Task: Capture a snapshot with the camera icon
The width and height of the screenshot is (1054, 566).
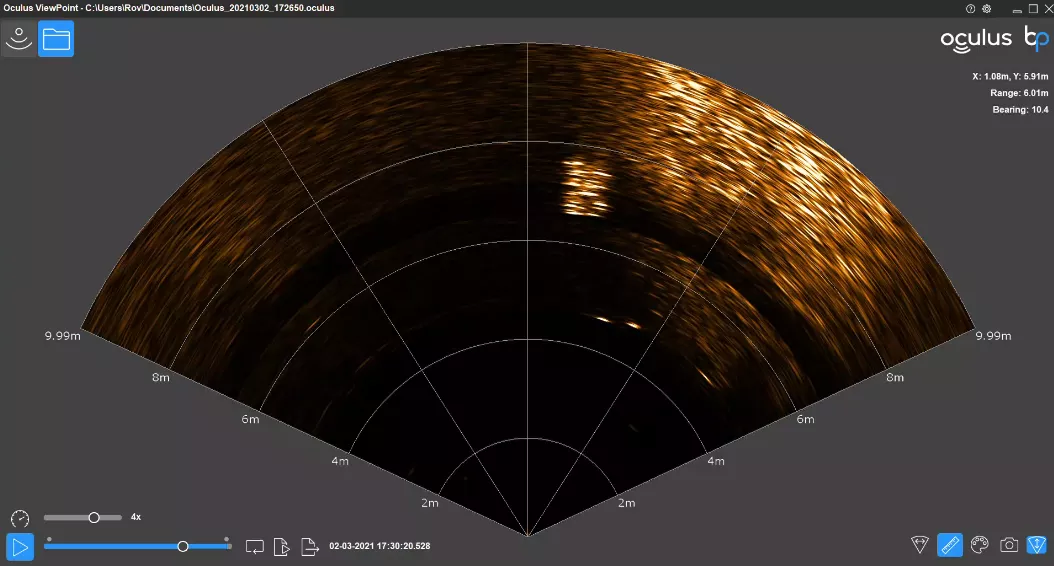Action: coord(1009,545)
